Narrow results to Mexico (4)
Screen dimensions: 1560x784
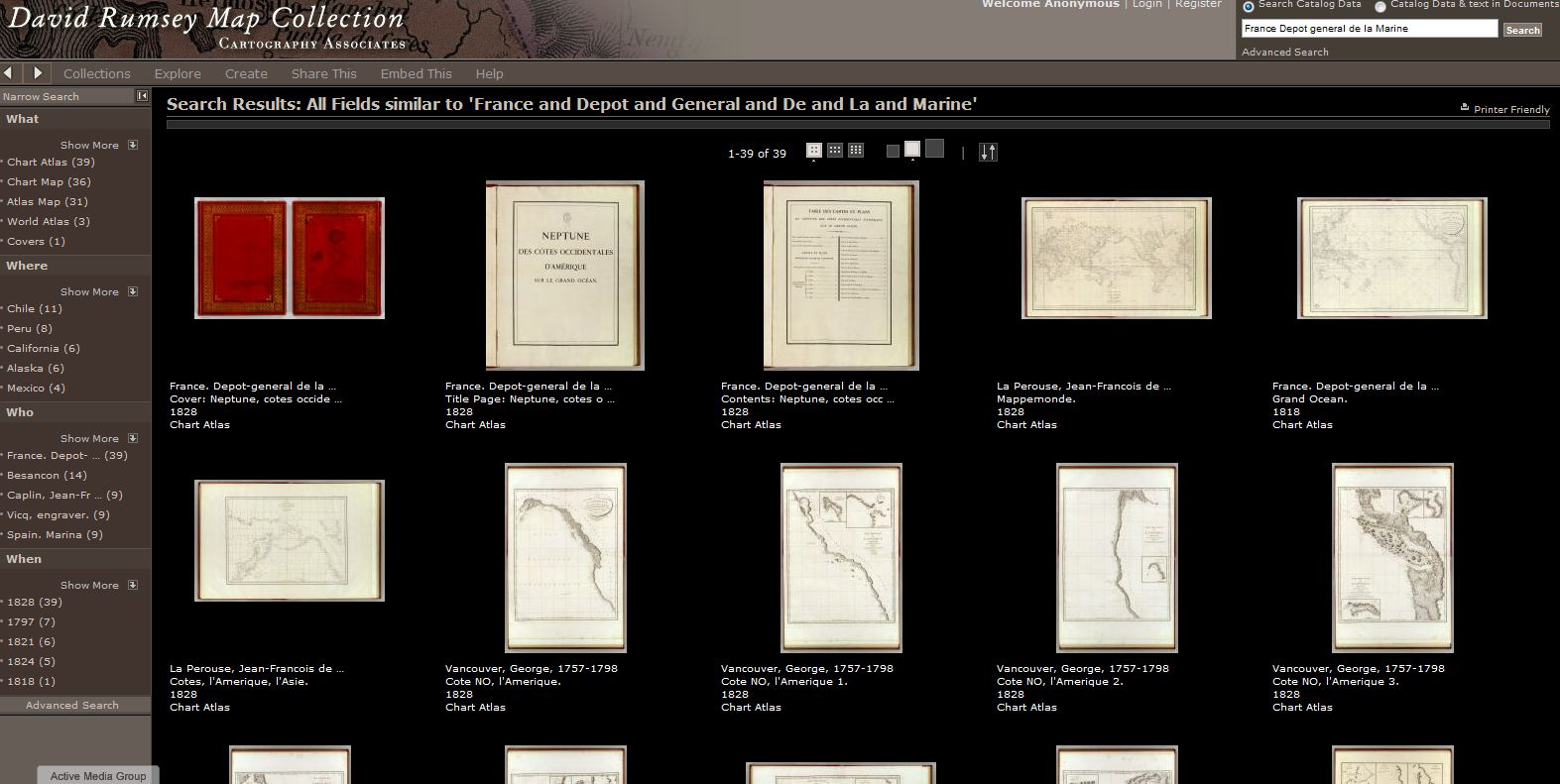pyautogui.click(x=36, y=388)
